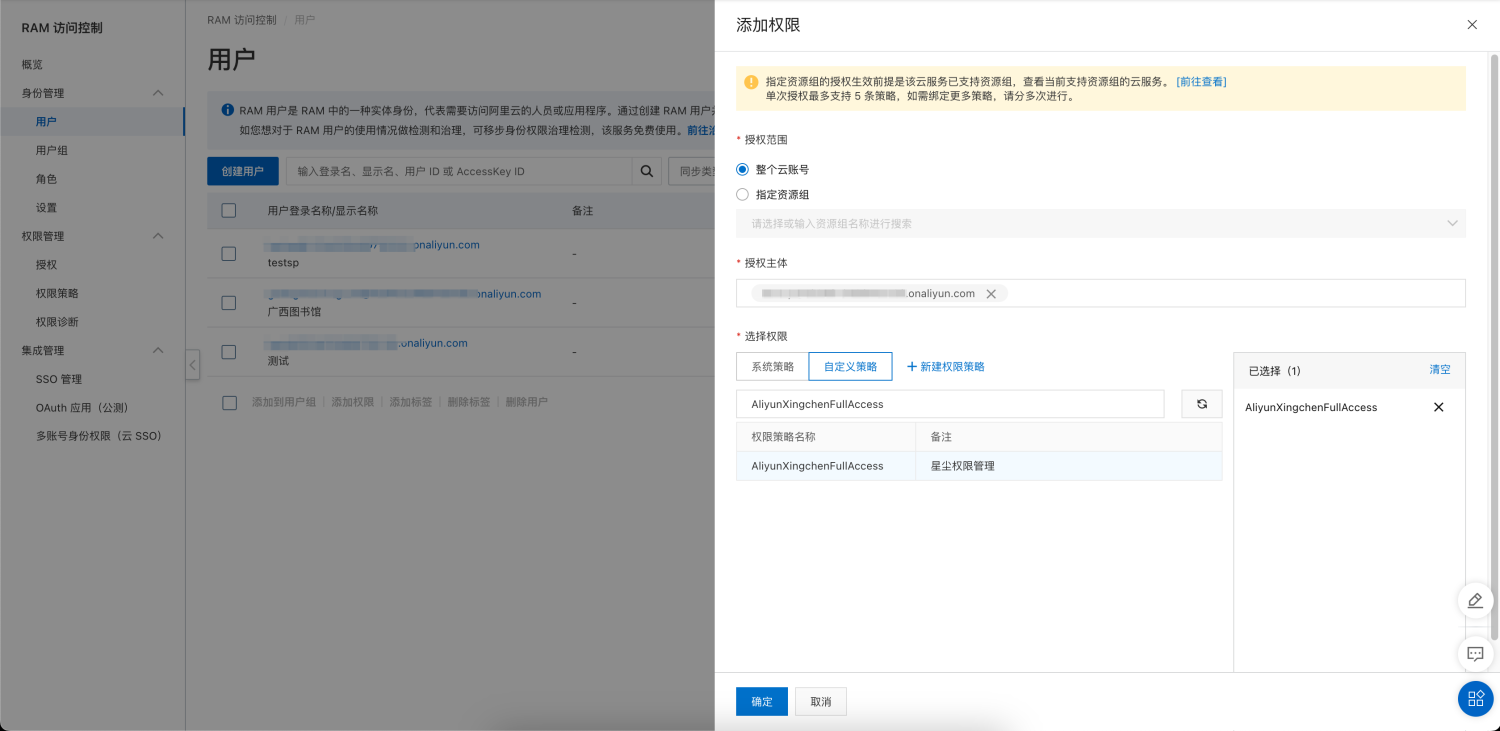
Task: Open the feedback edit pencil icon
Action: [1475, 601]
